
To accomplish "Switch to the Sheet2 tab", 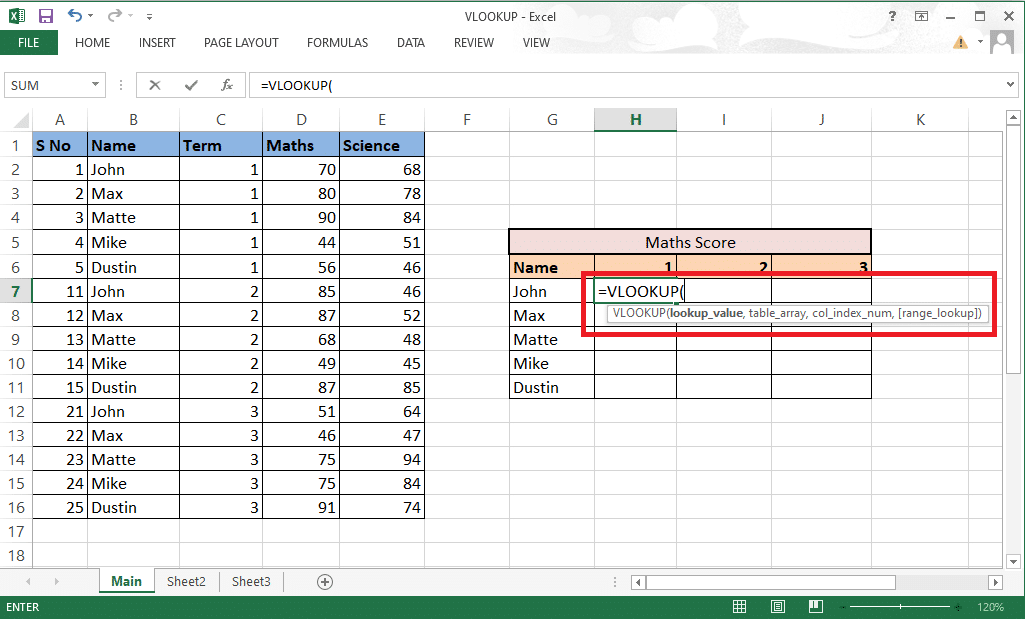I will point(186,582).
